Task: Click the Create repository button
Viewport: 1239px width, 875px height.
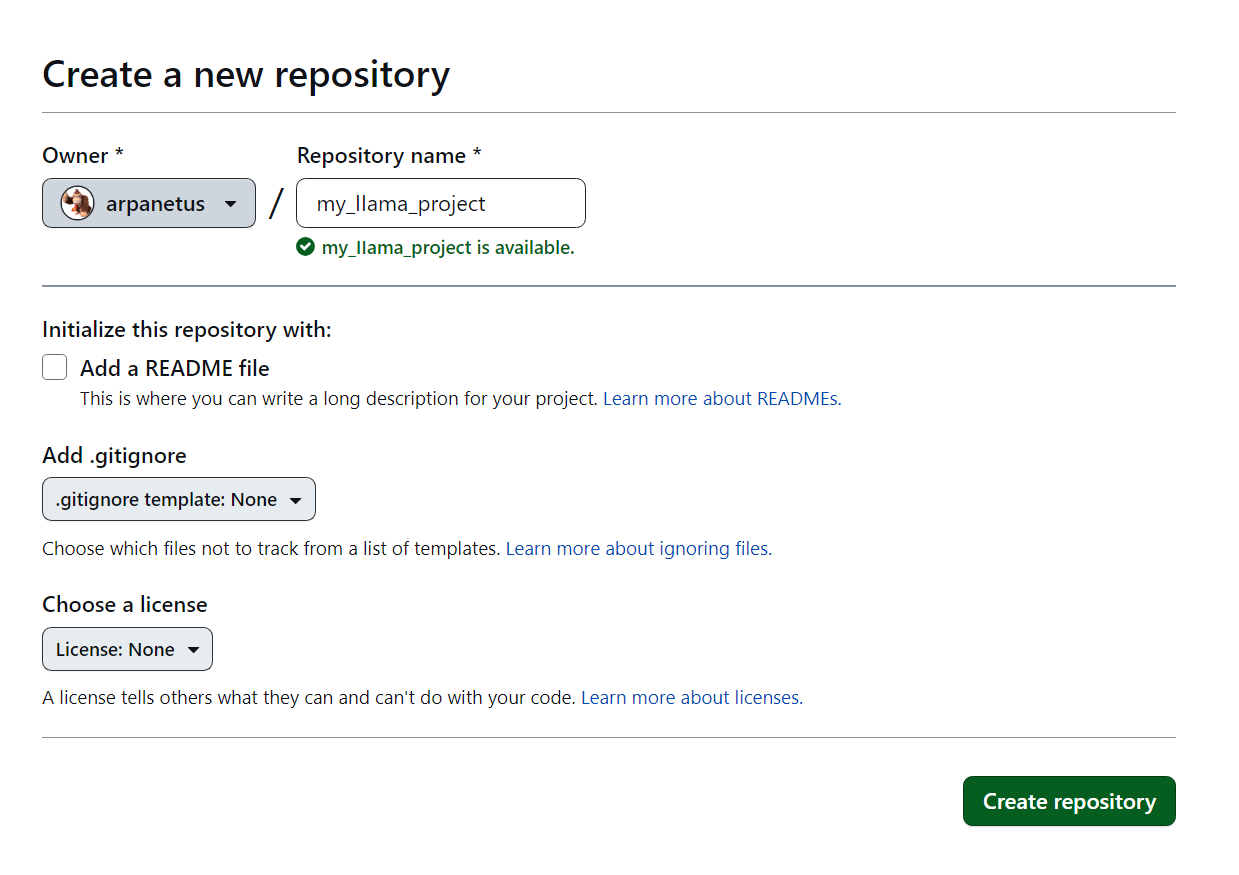Action: coord(1069,801)
